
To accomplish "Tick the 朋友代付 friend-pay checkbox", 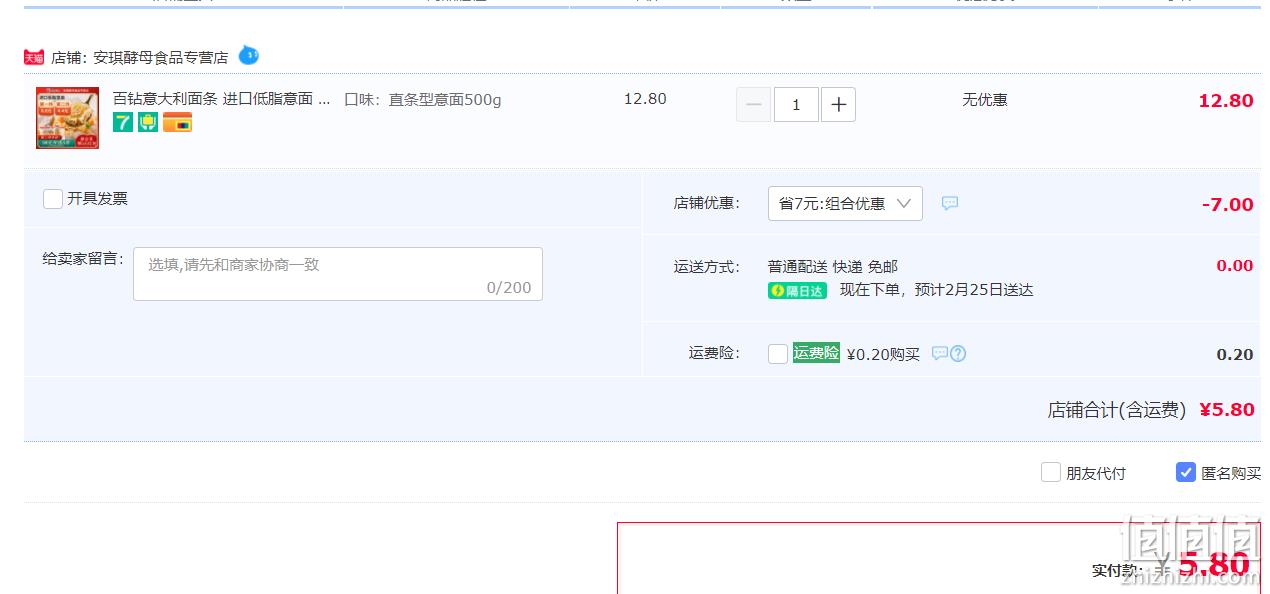I will coord(1050,472).
